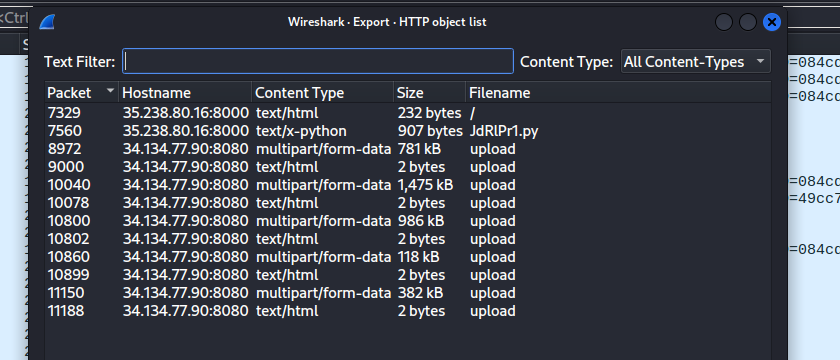Close the HTTP object list dialog
Screen dimensions: 840x360
771,22
